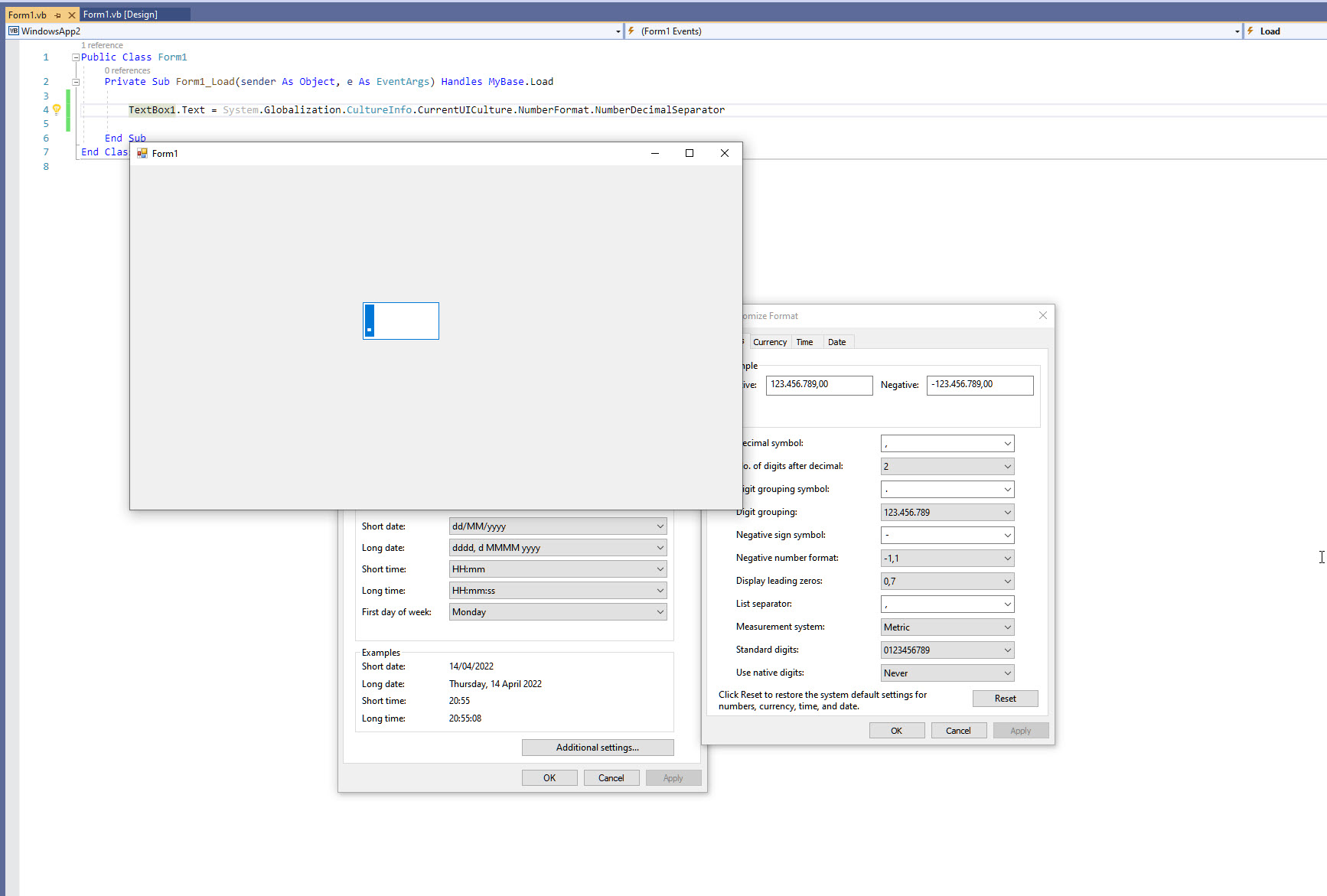
Task: Collapse the Public Class Form1 region
Action: click(x=76, y=57)
